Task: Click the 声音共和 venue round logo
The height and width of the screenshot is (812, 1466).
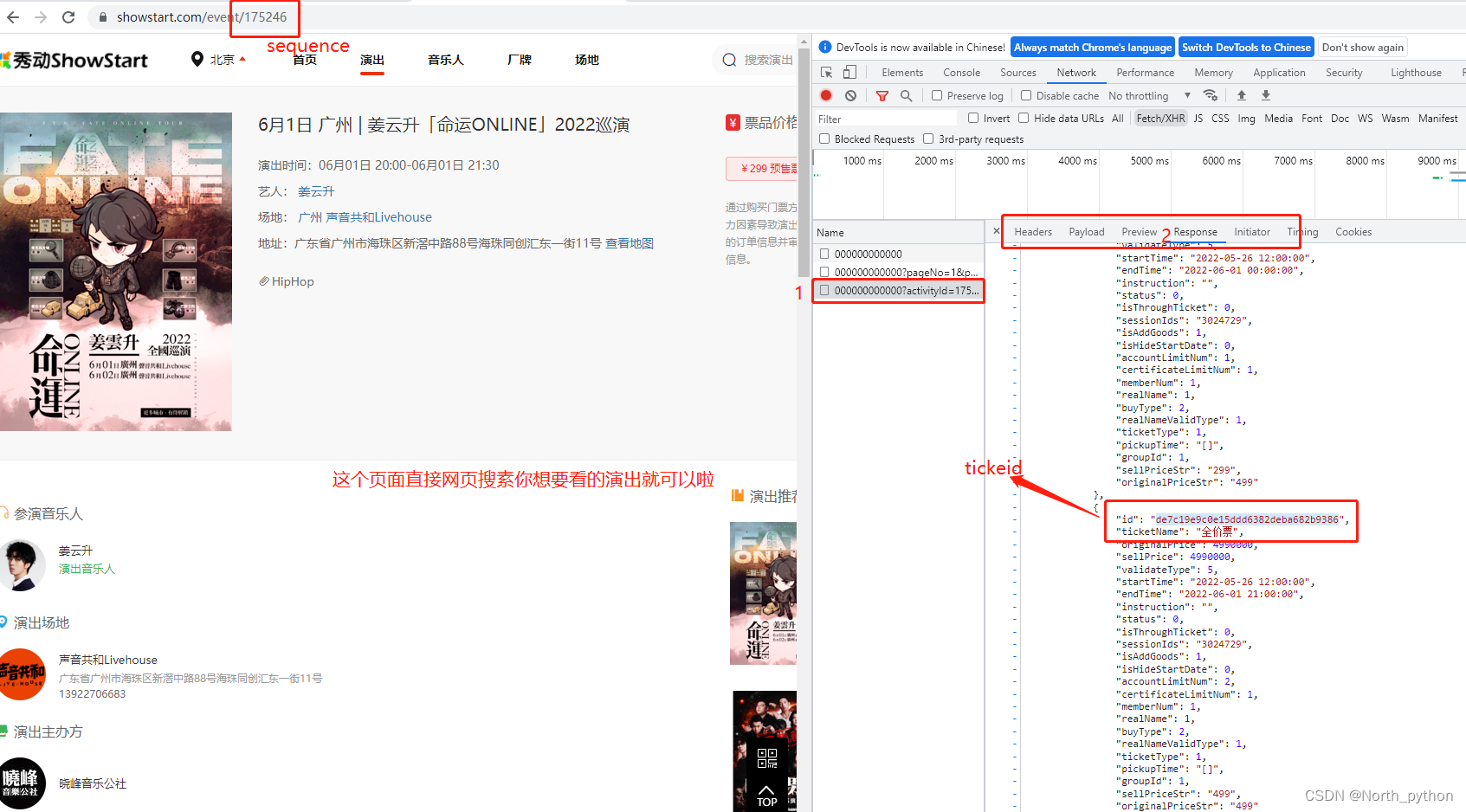Action: click(x=23, y=674)
